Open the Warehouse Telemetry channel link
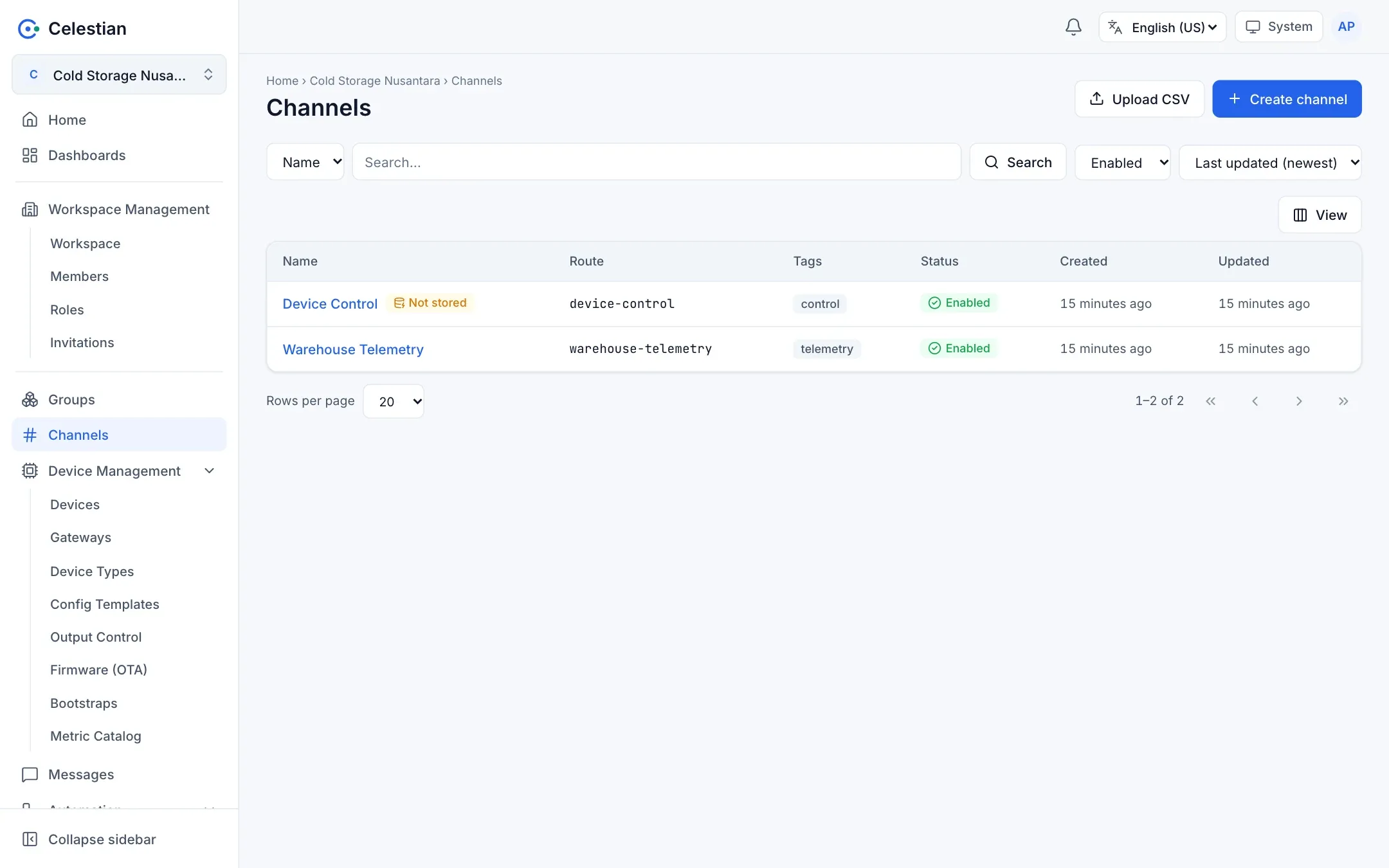This screenshot has width=1389, height=868. point(353,349)
